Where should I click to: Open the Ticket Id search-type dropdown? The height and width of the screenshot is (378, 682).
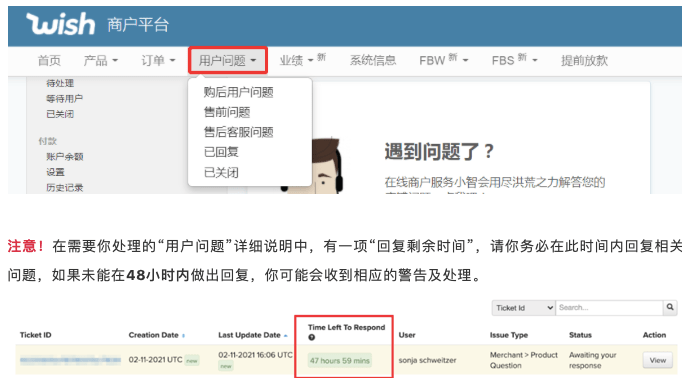click(x=523, y=308)
